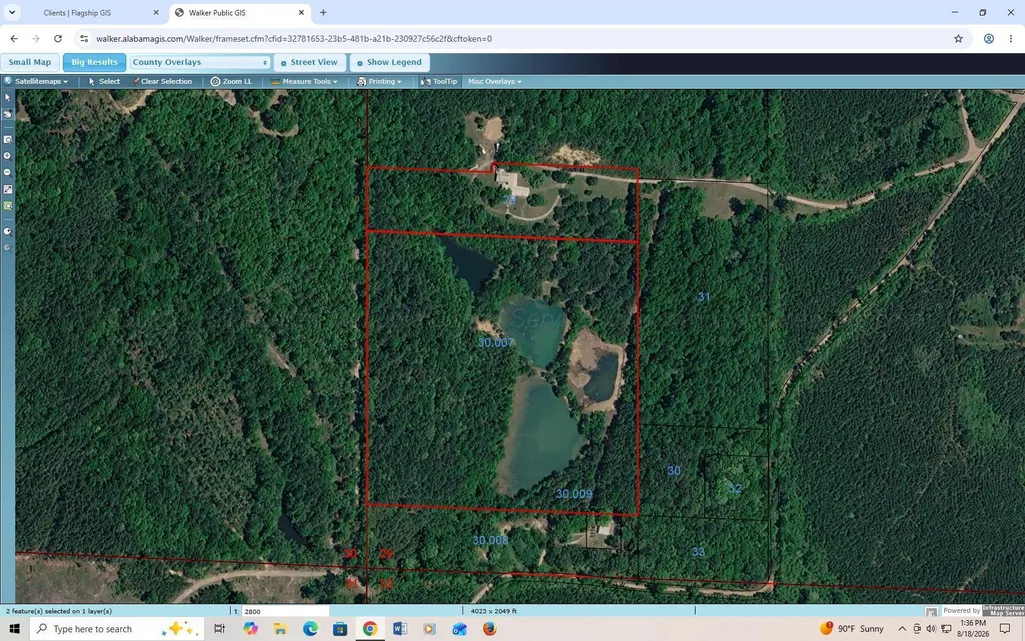Click the full extent arrows icon in sidebar
The width and height of the screenshot is (1025, 641).
click(7, 189)
